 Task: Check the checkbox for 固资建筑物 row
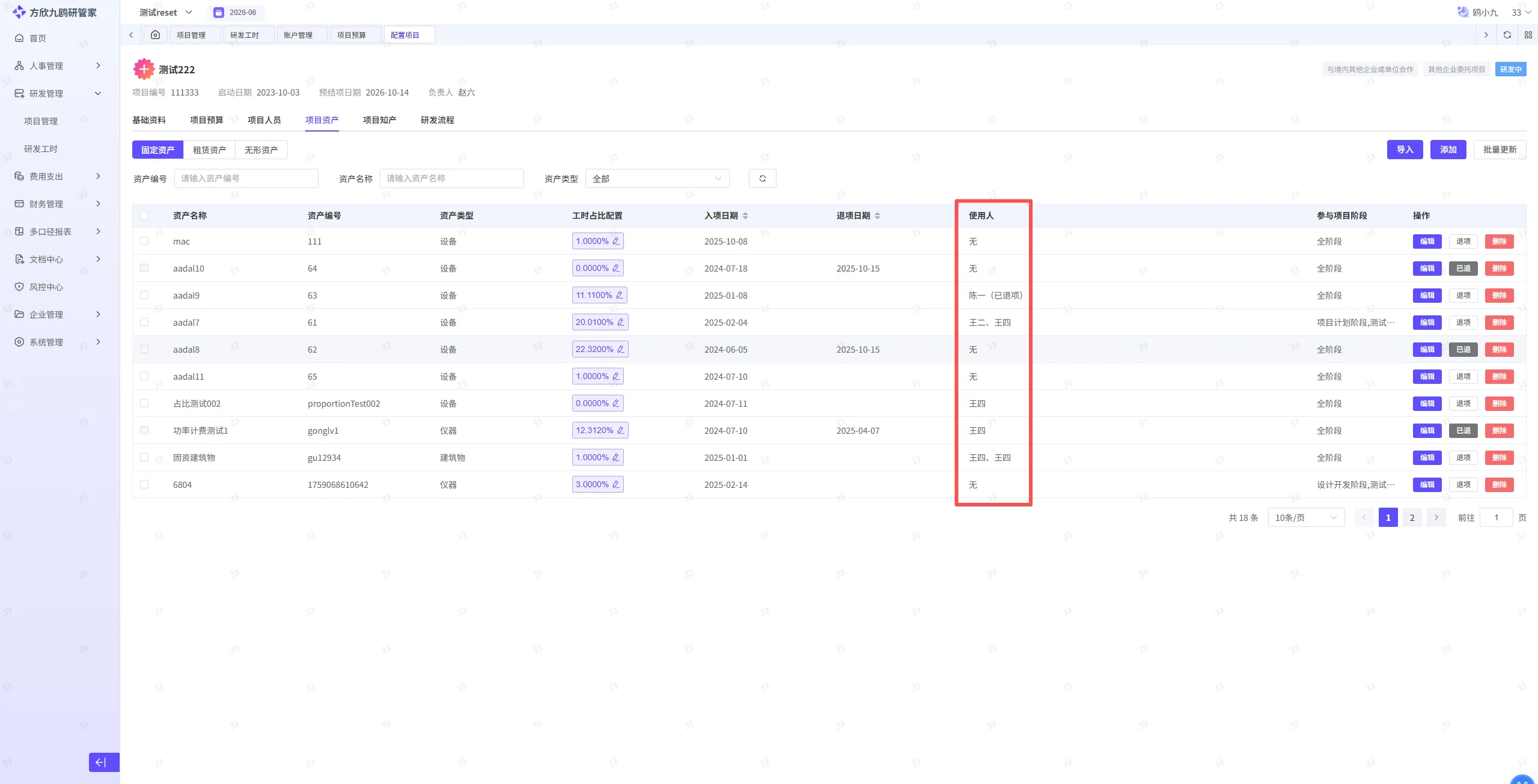tap(144, 457)
